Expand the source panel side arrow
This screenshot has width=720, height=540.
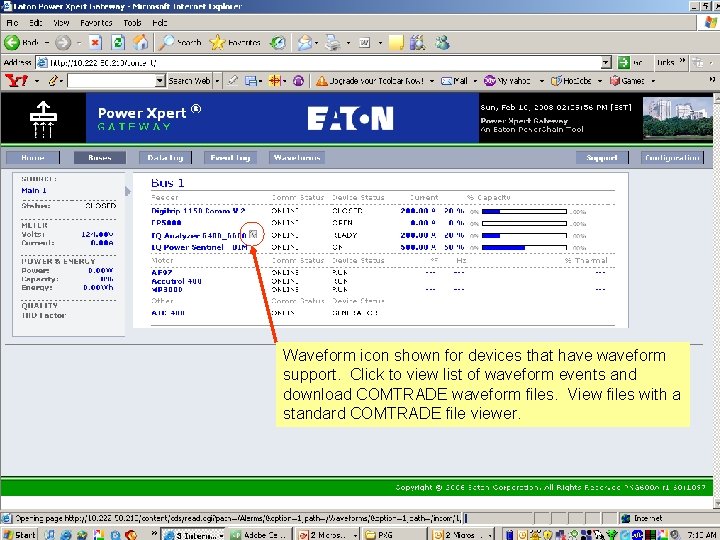(128, 191)
